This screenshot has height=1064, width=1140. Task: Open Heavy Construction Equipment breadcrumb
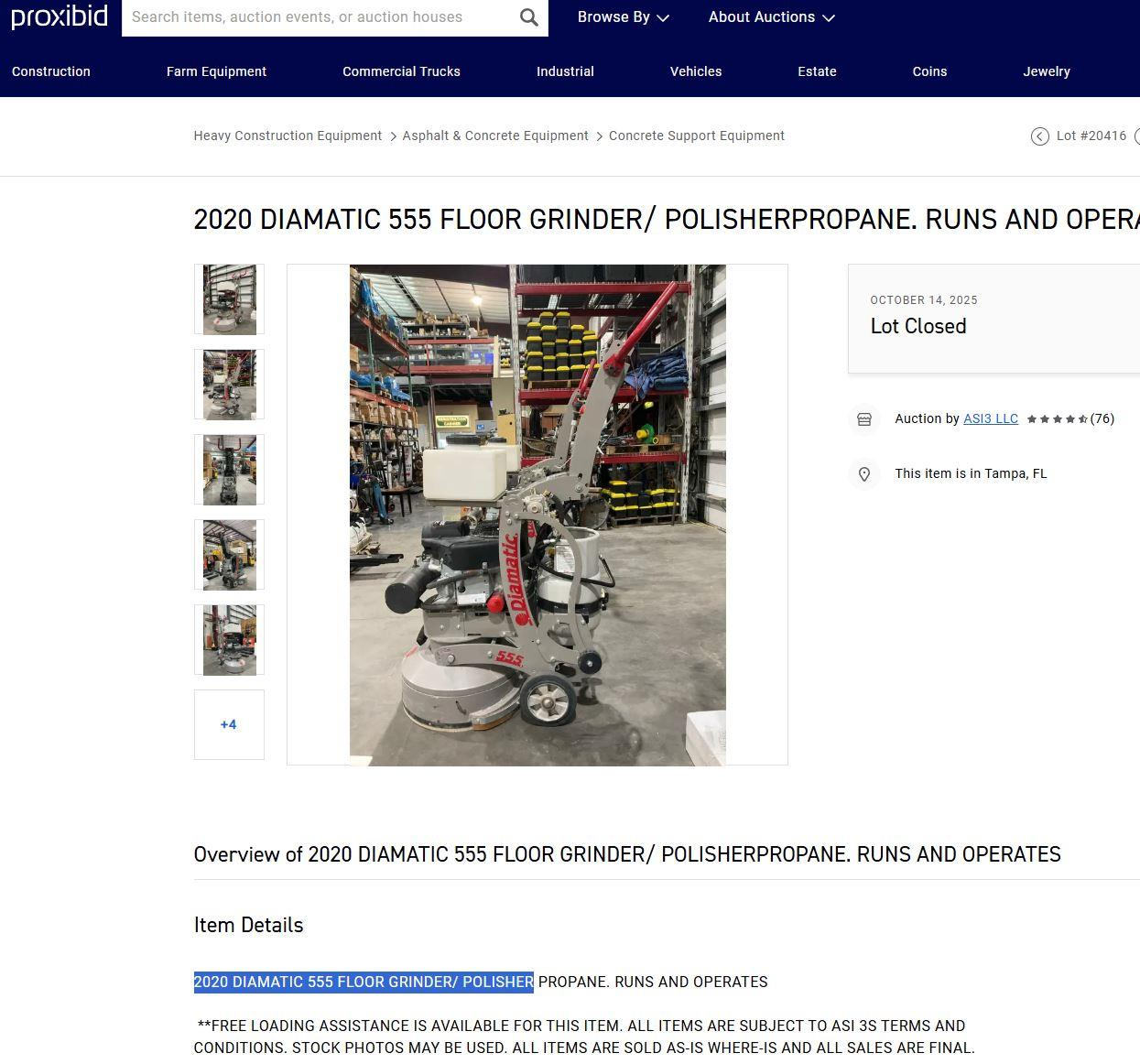pos(288,136)
